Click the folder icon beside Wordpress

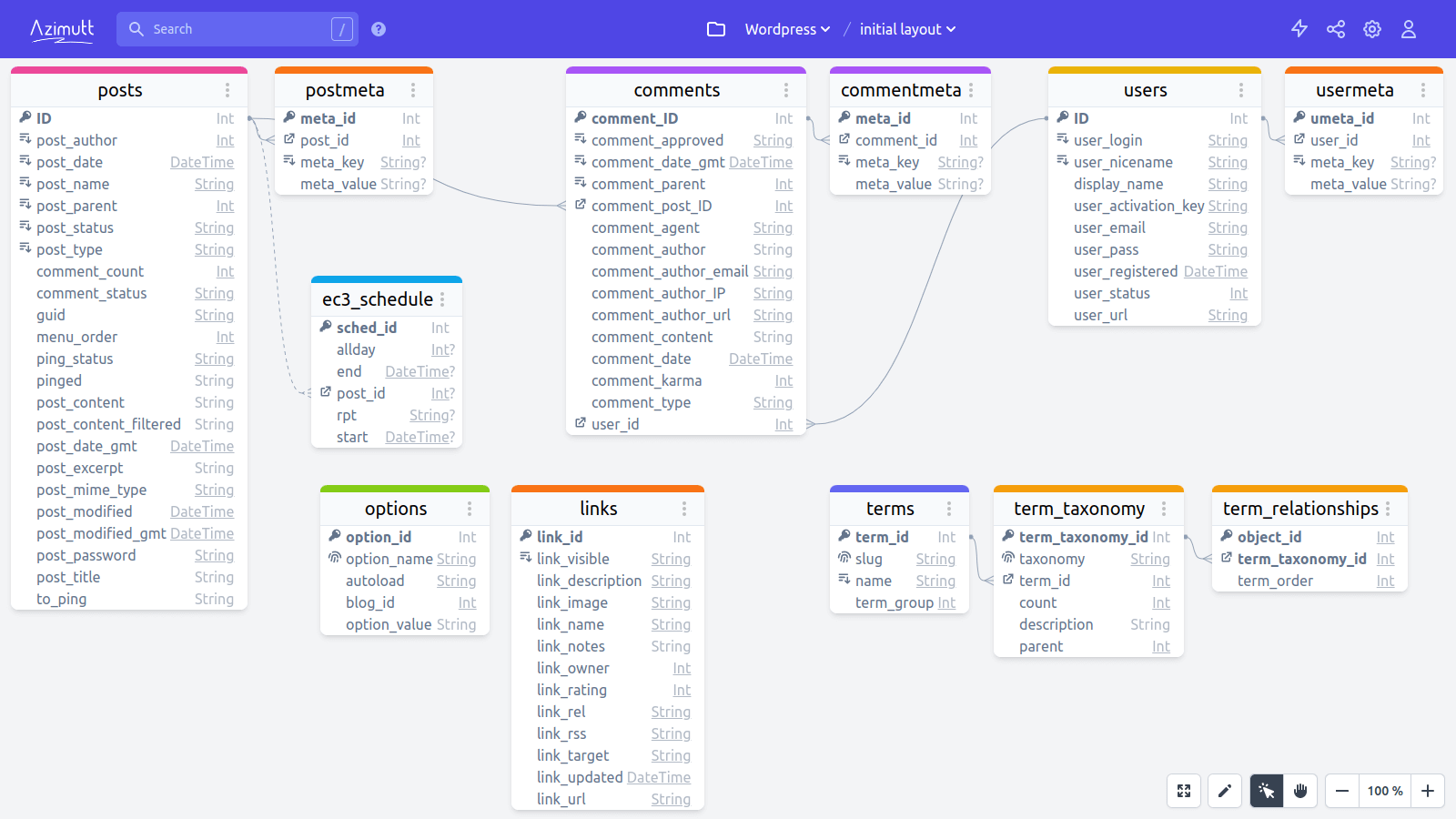[x=716, y=28]
